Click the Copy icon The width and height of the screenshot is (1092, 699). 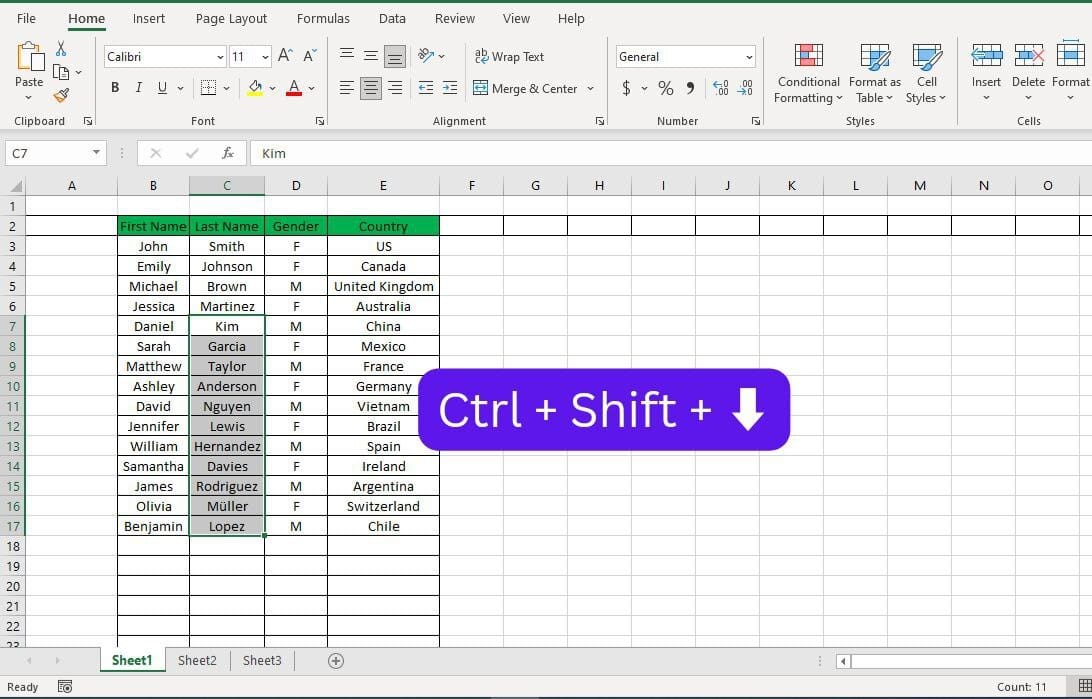tap(61, 72)
